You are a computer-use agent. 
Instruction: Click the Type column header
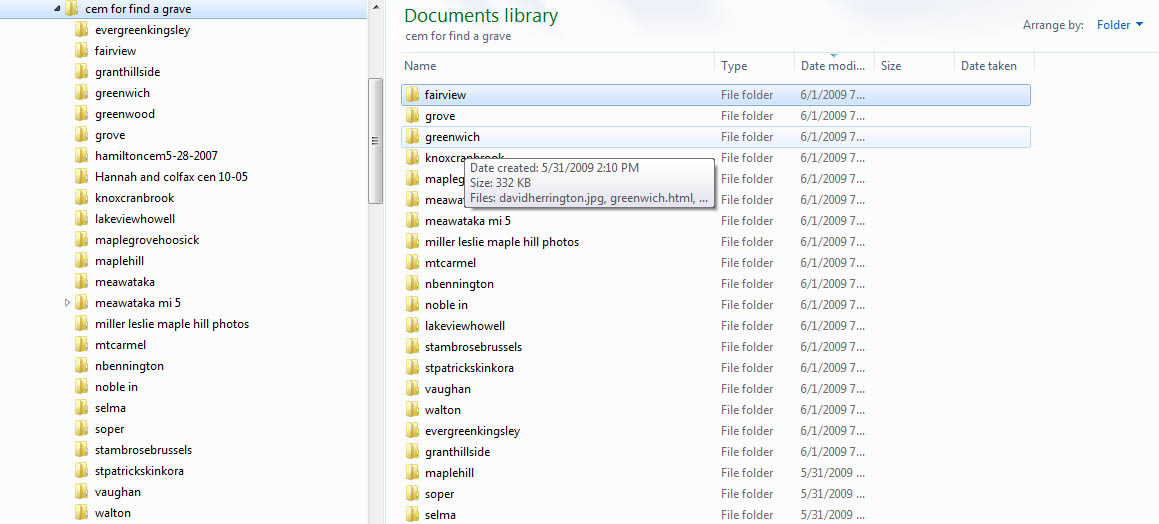pos(734,66)
